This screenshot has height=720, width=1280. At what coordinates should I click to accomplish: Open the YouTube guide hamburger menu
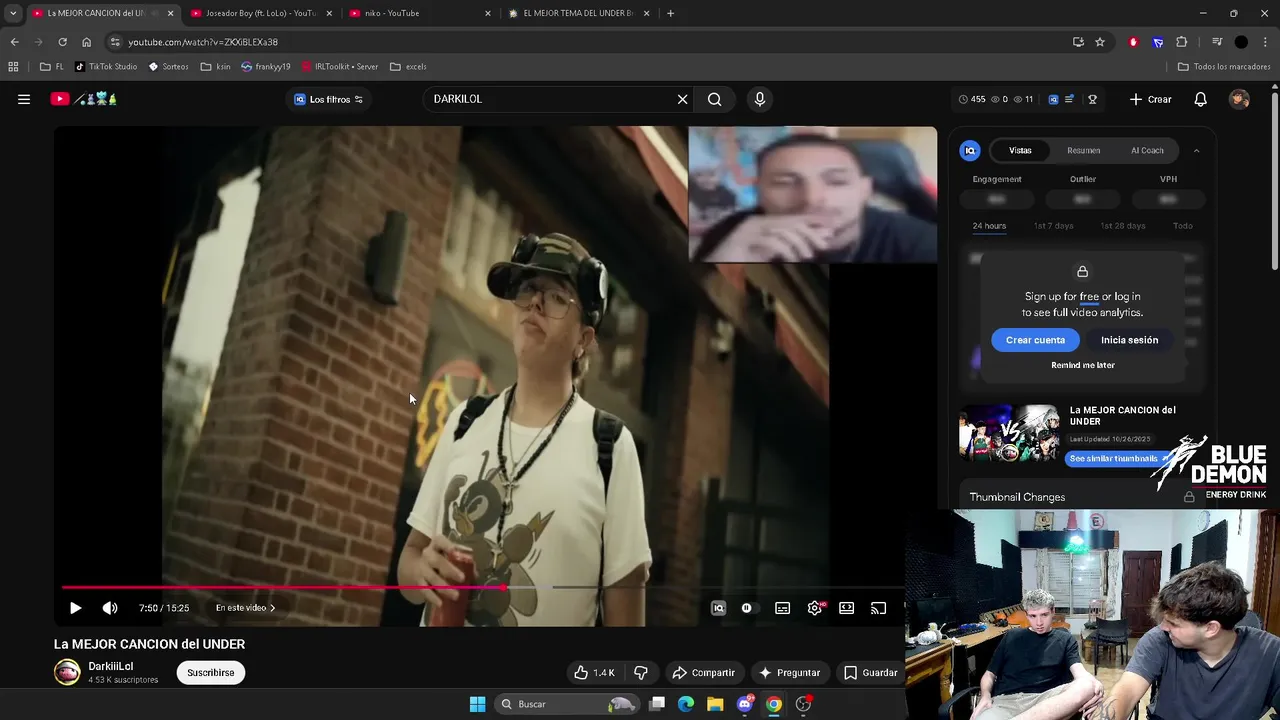(x=24, y=99)
